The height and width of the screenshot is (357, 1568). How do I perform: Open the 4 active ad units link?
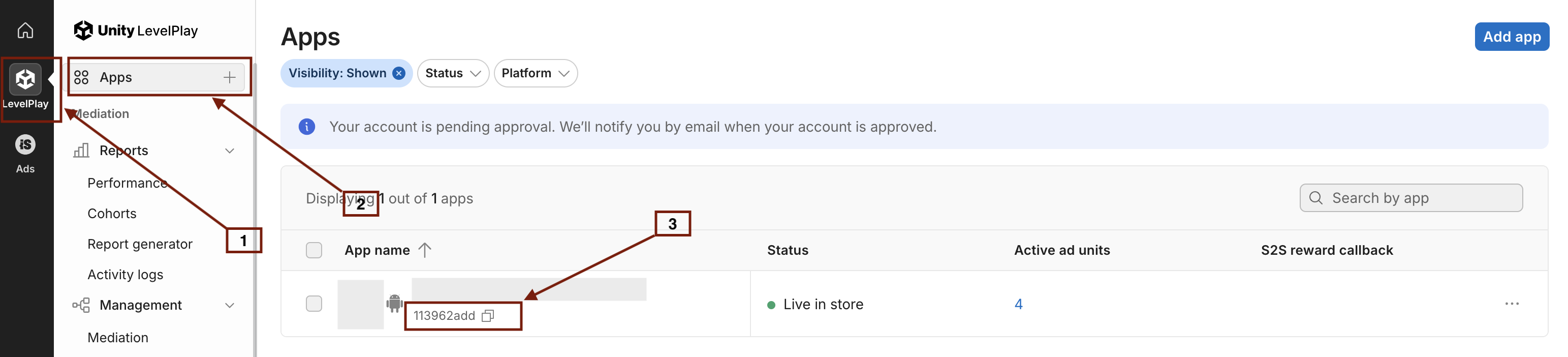pyautogui.click(x=1018, y=304)
